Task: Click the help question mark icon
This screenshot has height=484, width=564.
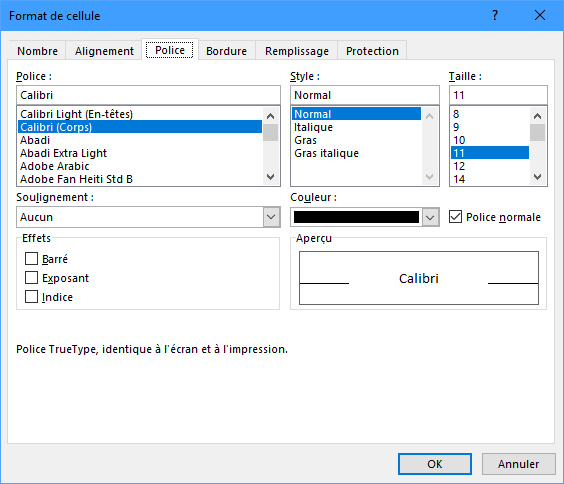Action: pyautogui.click(x=495, y=15)
